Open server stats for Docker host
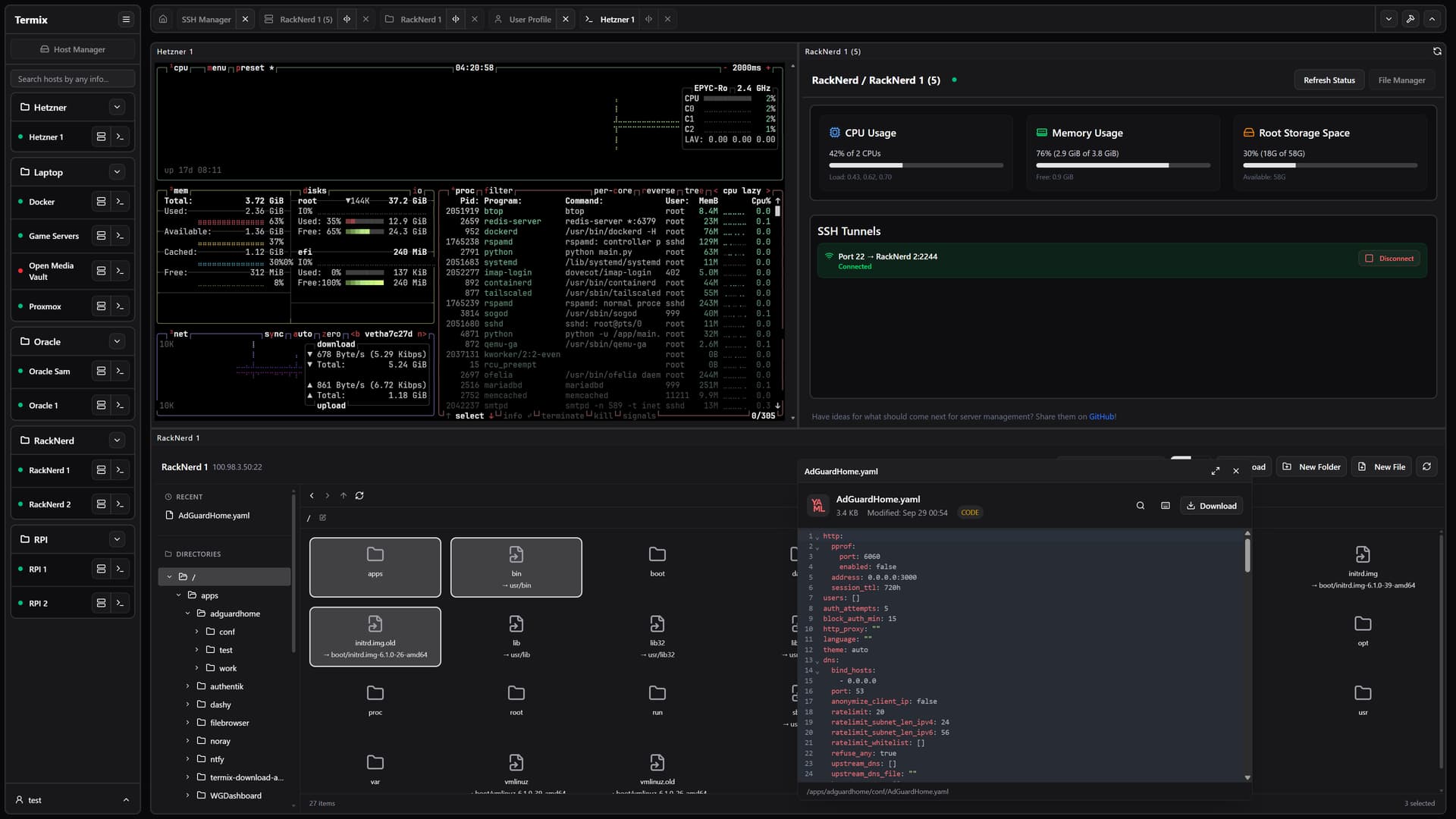Screen dimensions: 1456x819 pyautogui.click(x=101, y=202)
